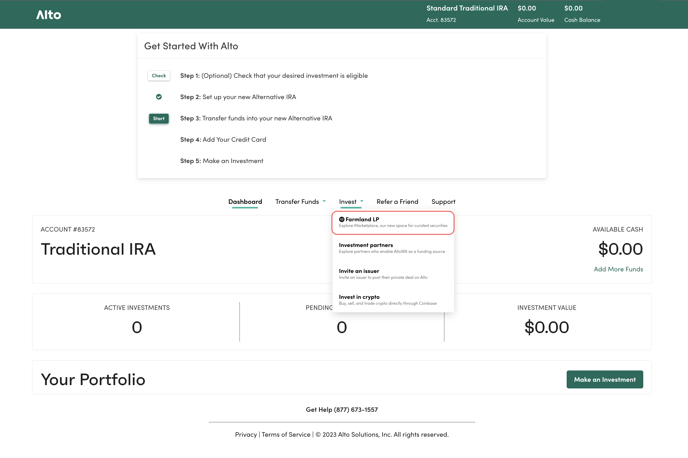This screenshot has width=688, height=458.
Task: Click the Get Started With Alto heading
Action: [191, 46]
